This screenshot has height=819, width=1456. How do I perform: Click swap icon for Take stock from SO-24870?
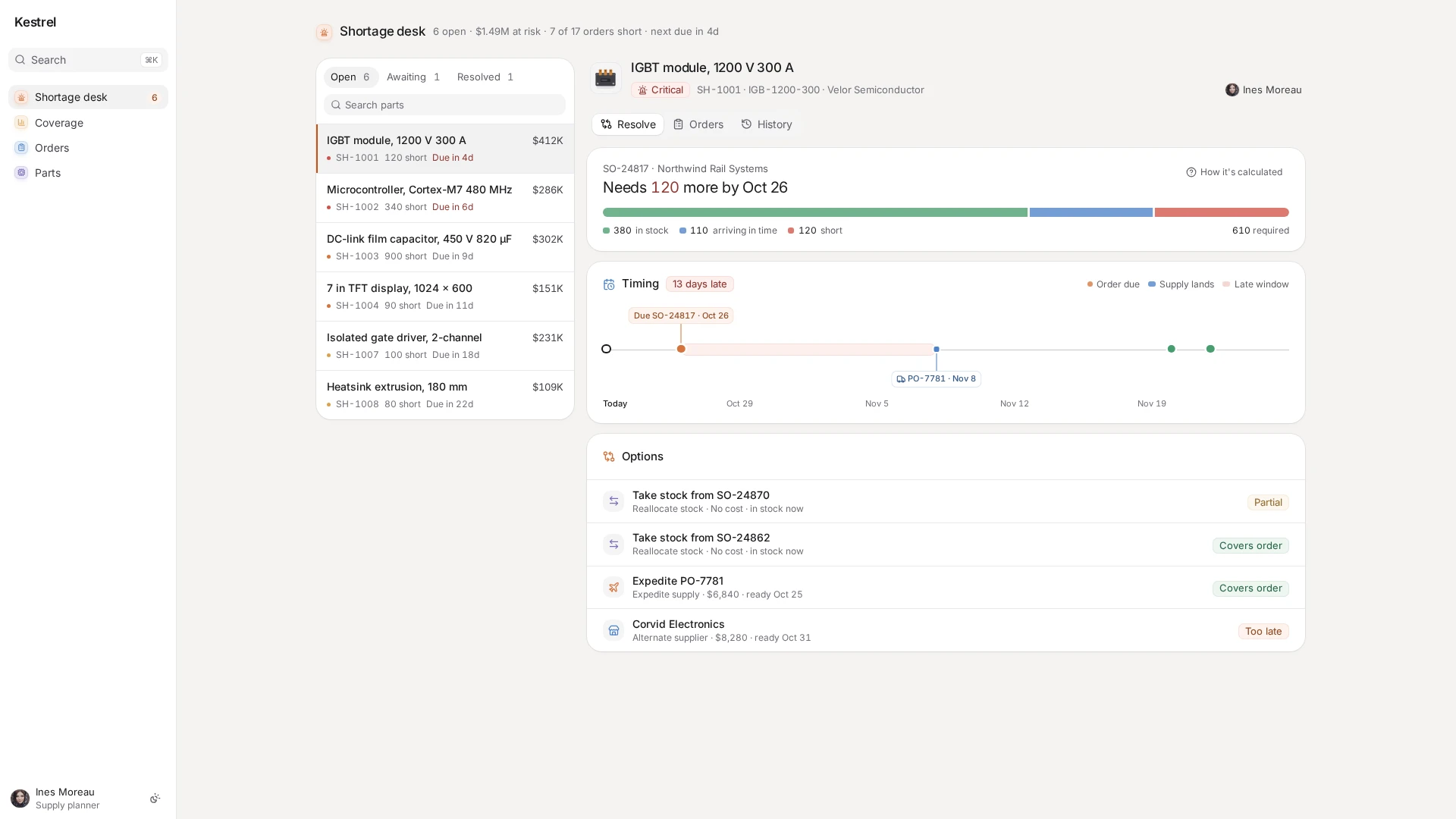(x=613, y=501)
